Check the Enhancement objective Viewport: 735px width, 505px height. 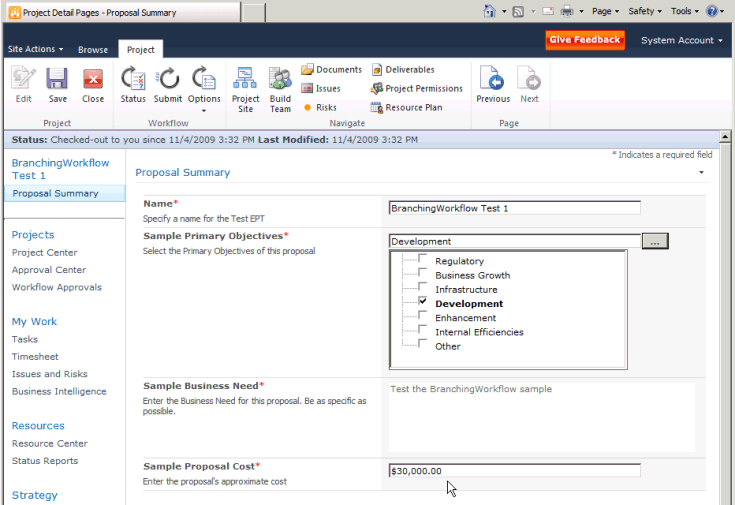click(x=423, y=315)
